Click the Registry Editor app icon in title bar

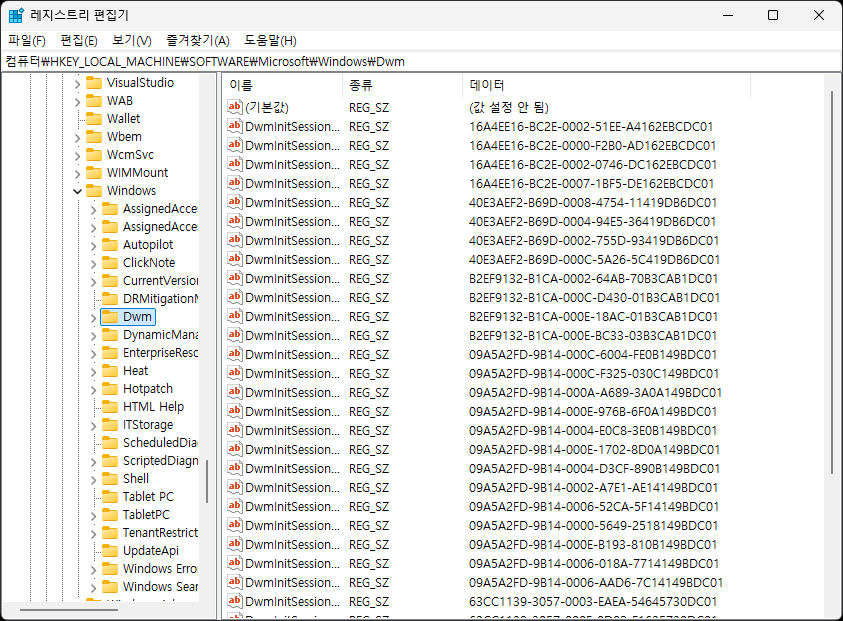pos(17,15)
